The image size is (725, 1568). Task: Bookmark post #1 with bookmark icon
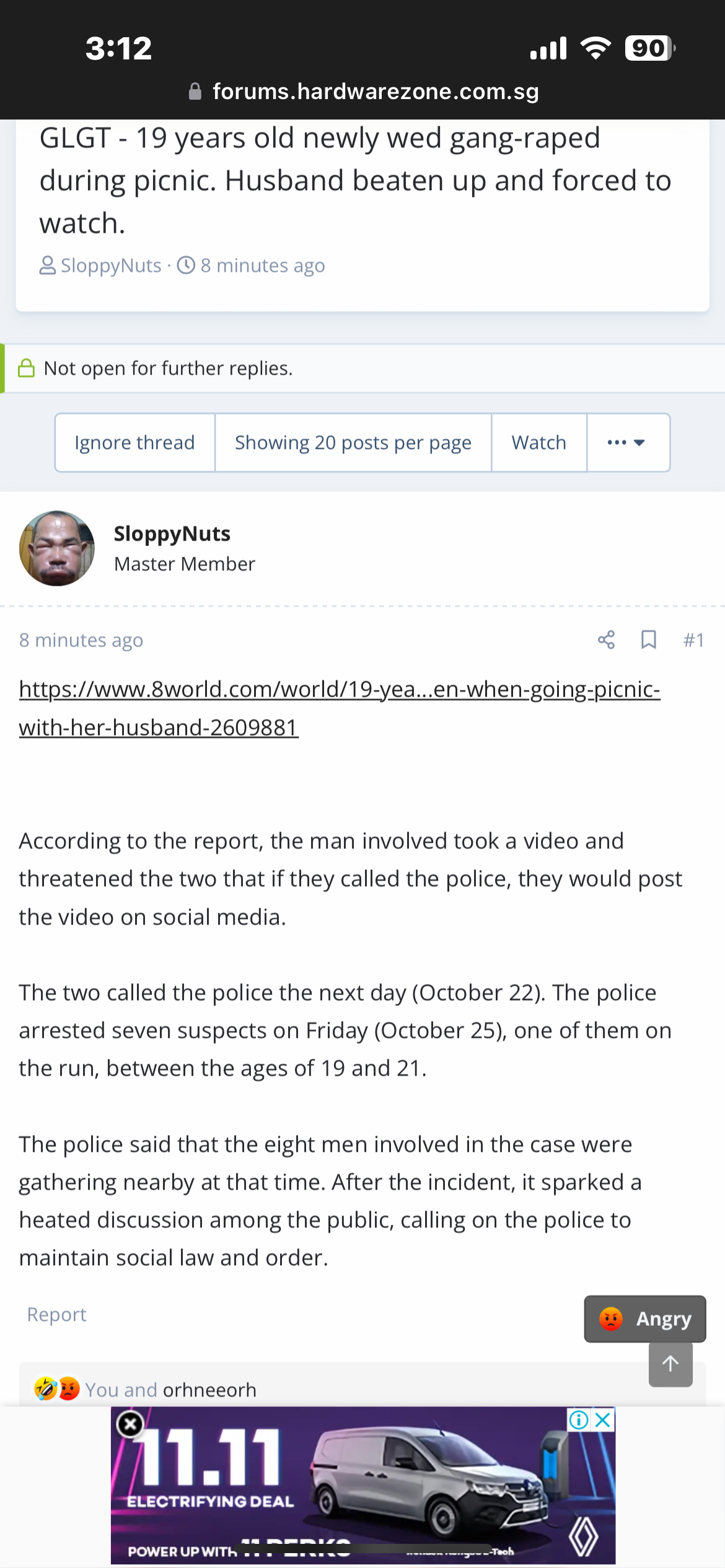pyautogui.click(x=648, y=640)
